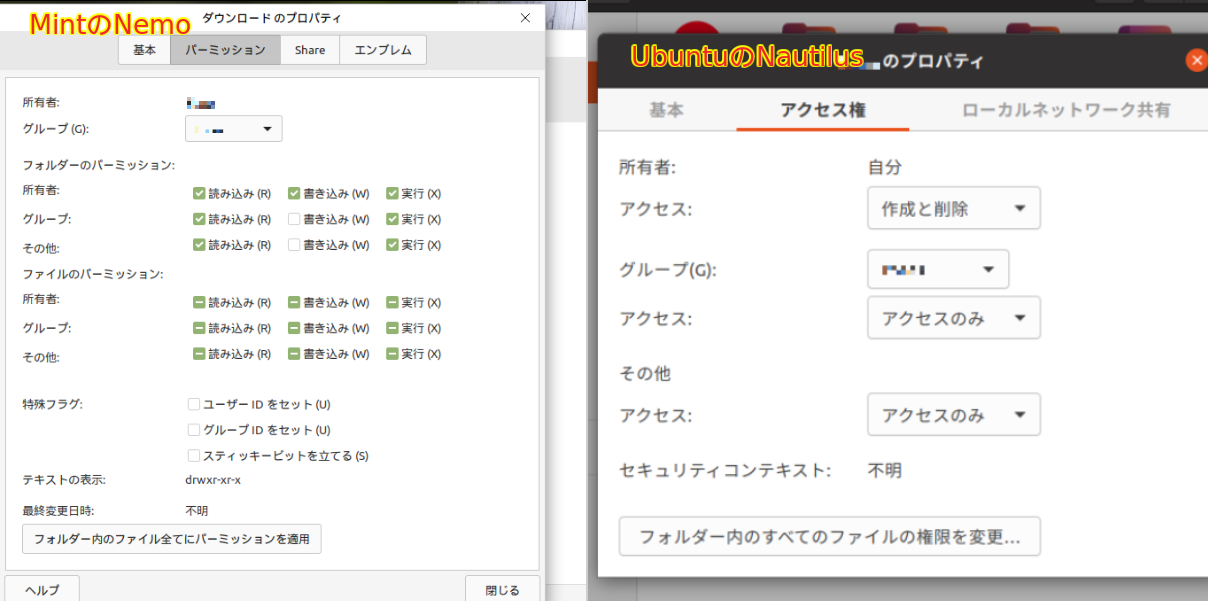The height and width of the screenshot is (601, 1208).
Task: Toggle file owner 実行 (X) checkbox
Action: [392, 302]
